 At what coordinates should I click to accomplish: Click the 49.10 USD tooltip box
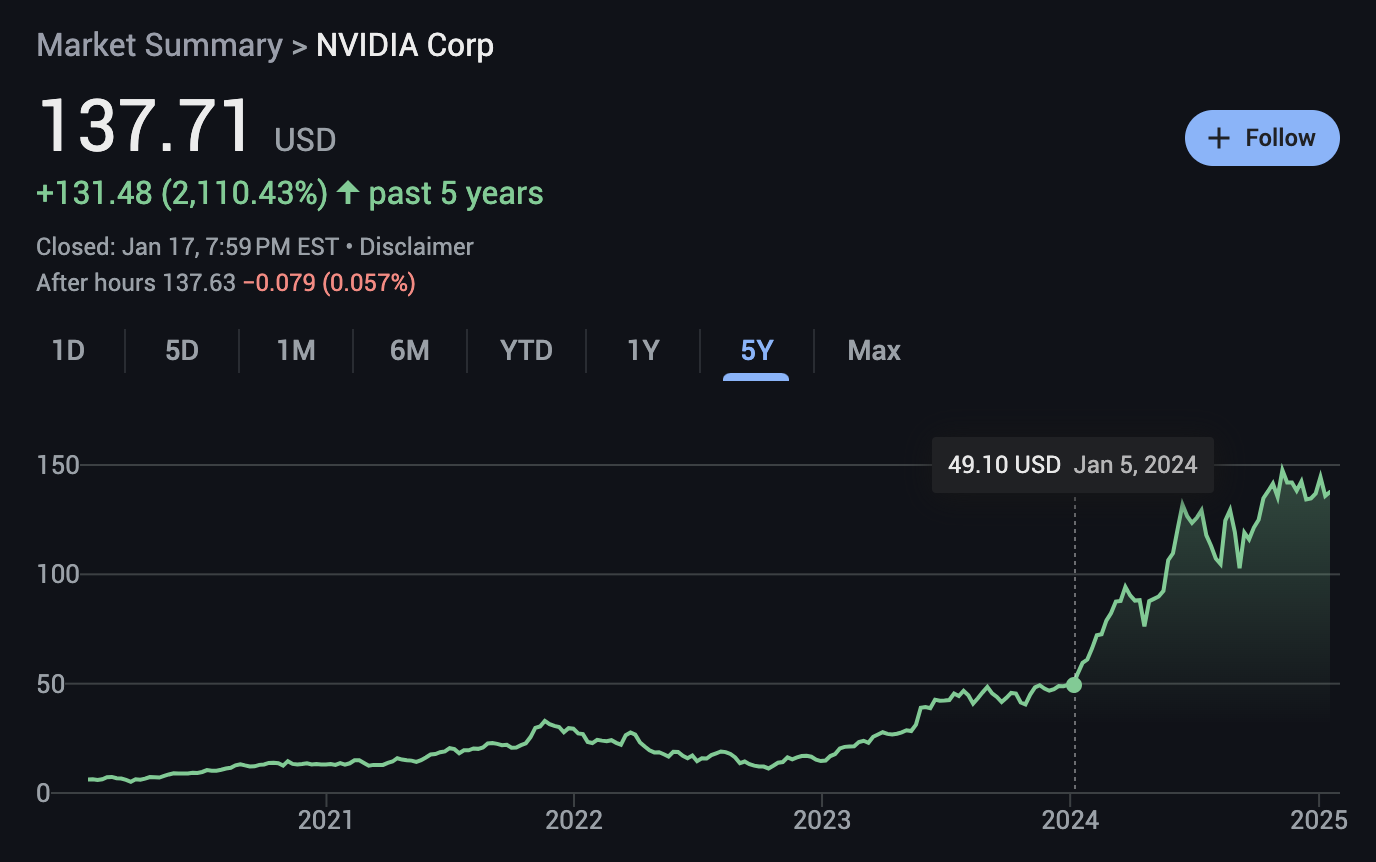(1072, 464)
